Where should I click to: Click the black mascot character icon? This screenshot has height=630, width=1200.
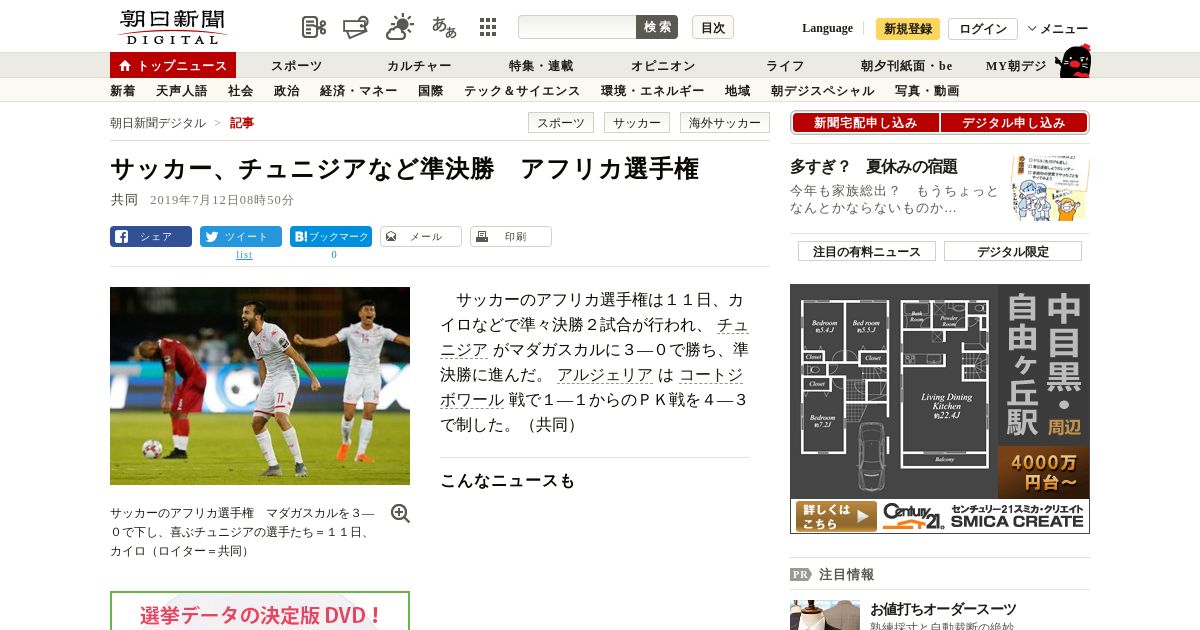tap(1073, 62)
